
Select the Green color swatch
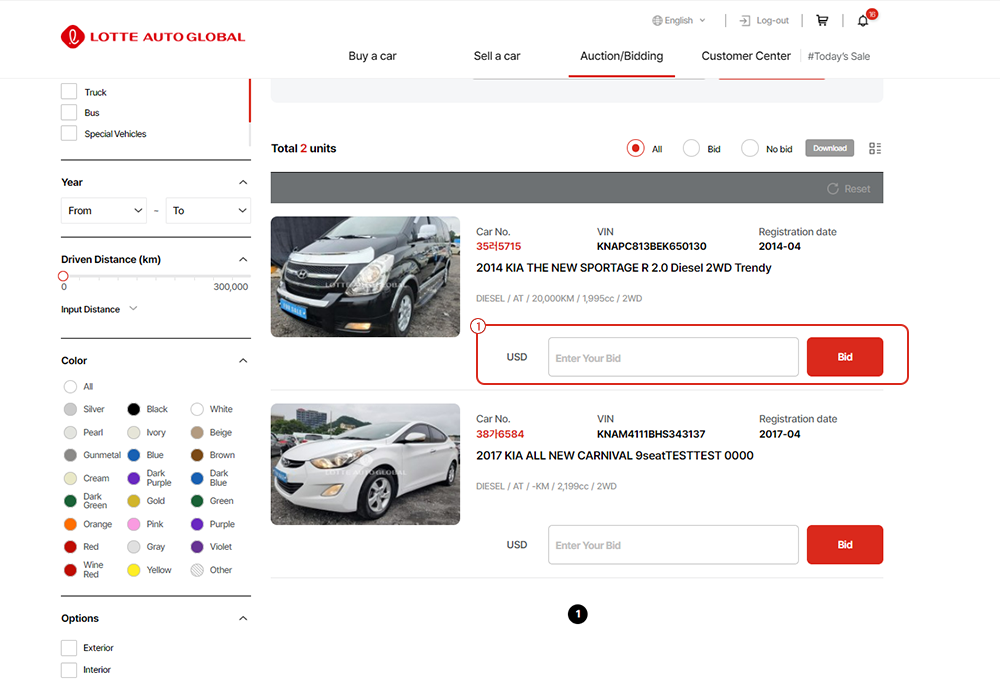[197, 501]
